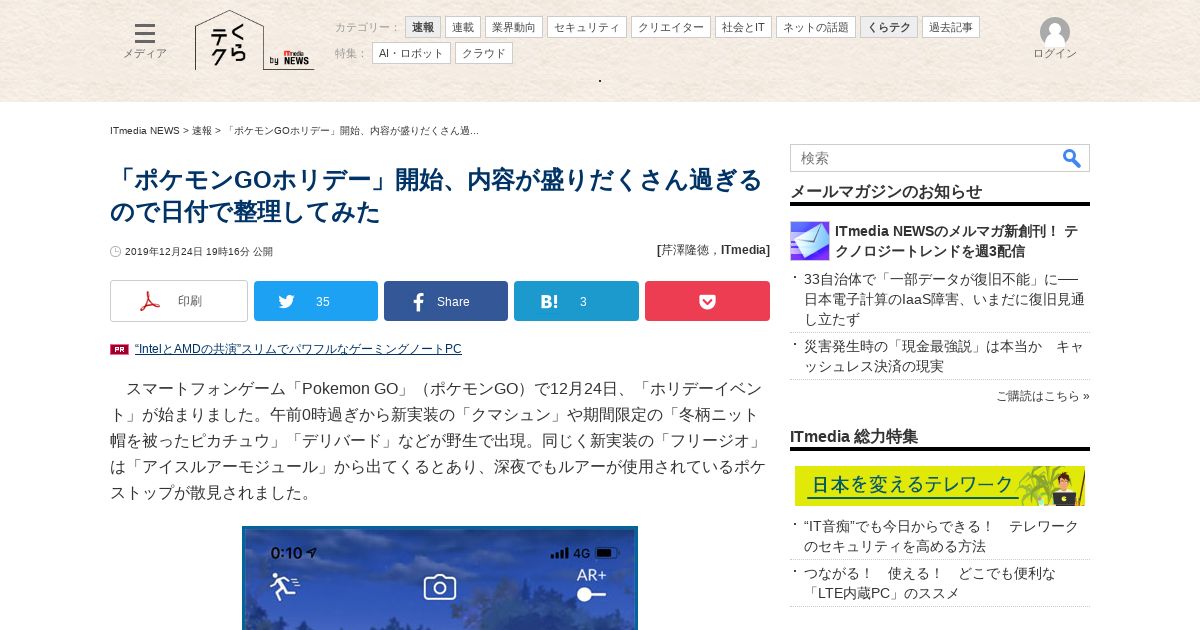
Task: Print the article via the 印刷 button
Action: click(179, 301)
